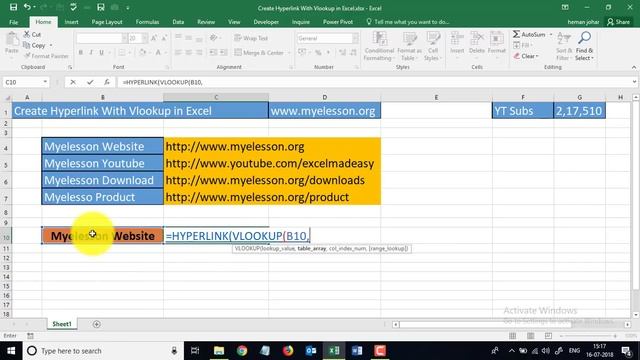Toggle Wrap Text
This screenshot has height=360, width=640.
[251, 38]
